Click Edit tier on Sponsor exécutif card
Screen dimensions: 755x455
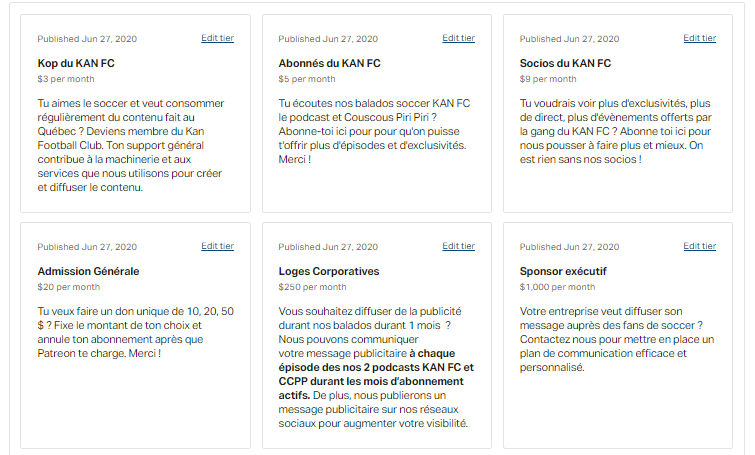point(700,246)
